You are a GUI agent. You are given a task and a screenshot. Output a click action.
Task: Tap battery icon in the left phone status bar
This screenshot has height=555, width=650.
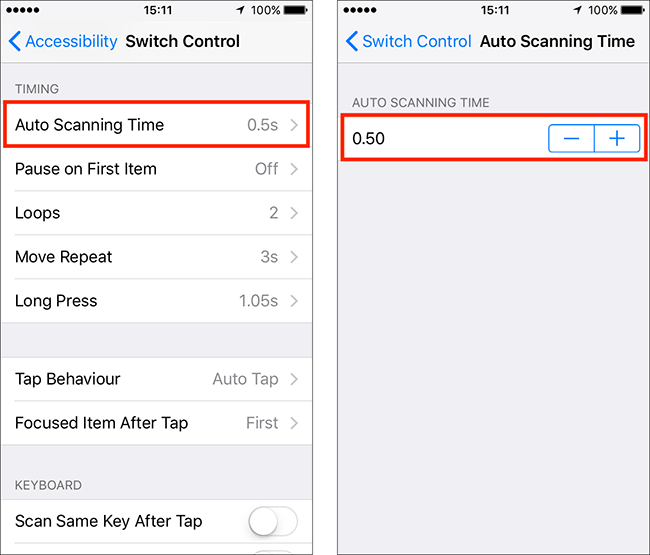pyautogui.click(x=296, y=10)
